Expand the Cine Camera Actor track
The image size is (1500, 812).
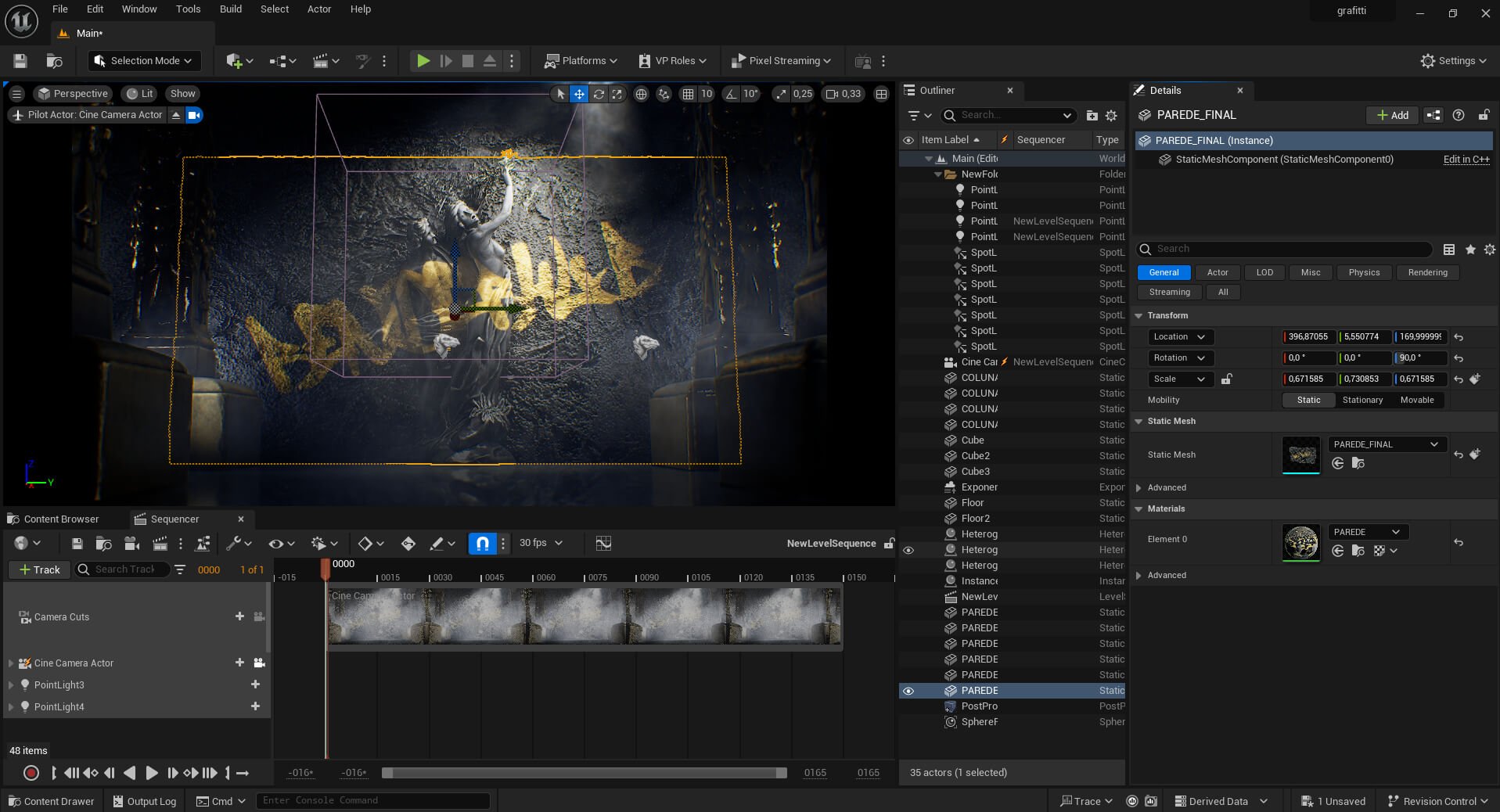11,663
